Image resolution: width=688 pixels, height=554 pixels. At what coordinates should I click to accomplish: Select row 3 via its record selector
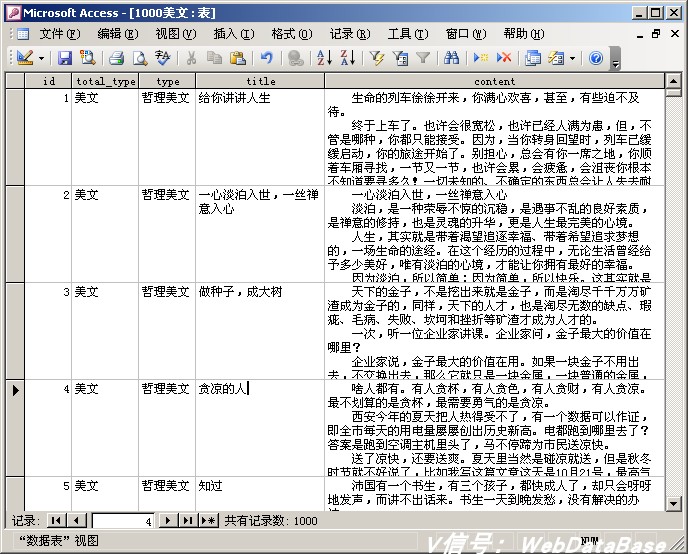point(15,331)
